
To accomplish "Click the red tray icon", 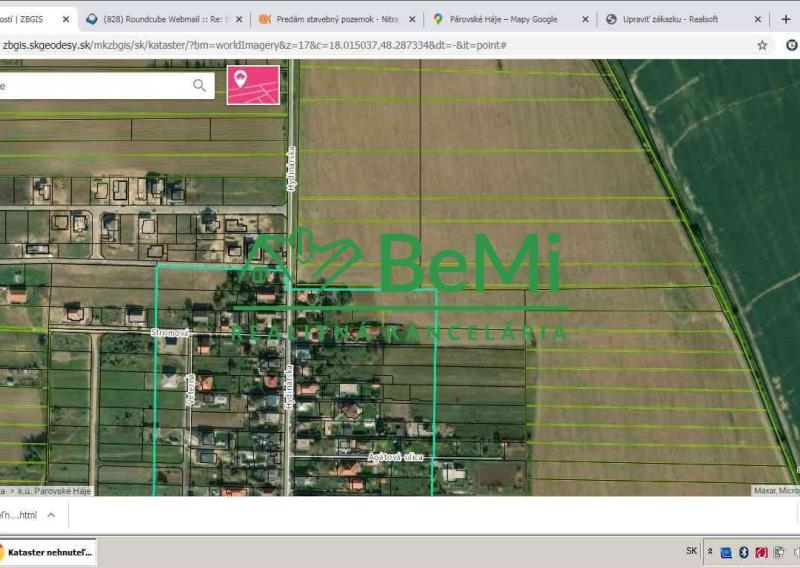I will [761, 552].
